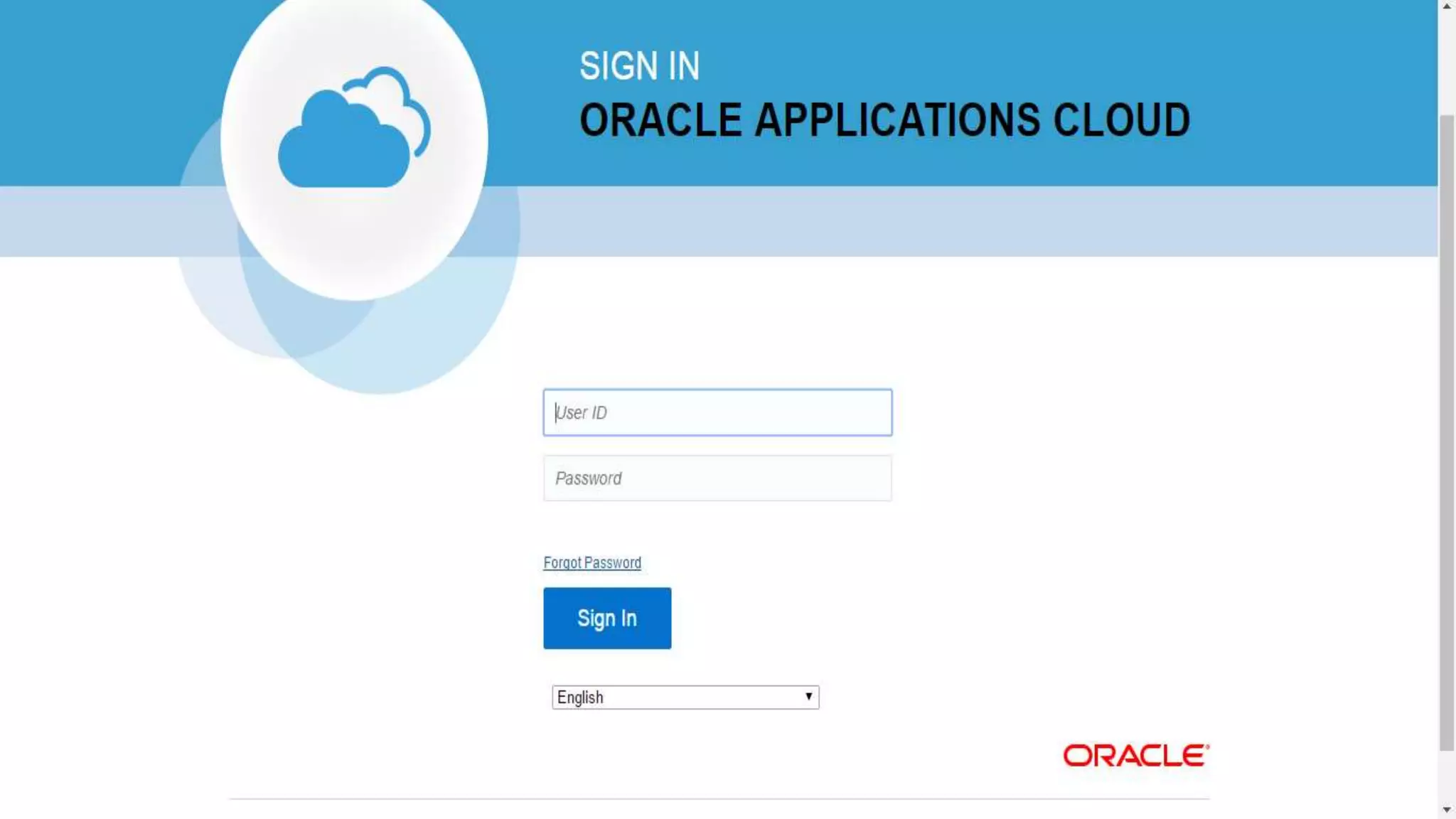The width and height of the screenshot is (1456, 819).
Task: Click the blue cloud logo icon
Action: click(x=354, y=128)
